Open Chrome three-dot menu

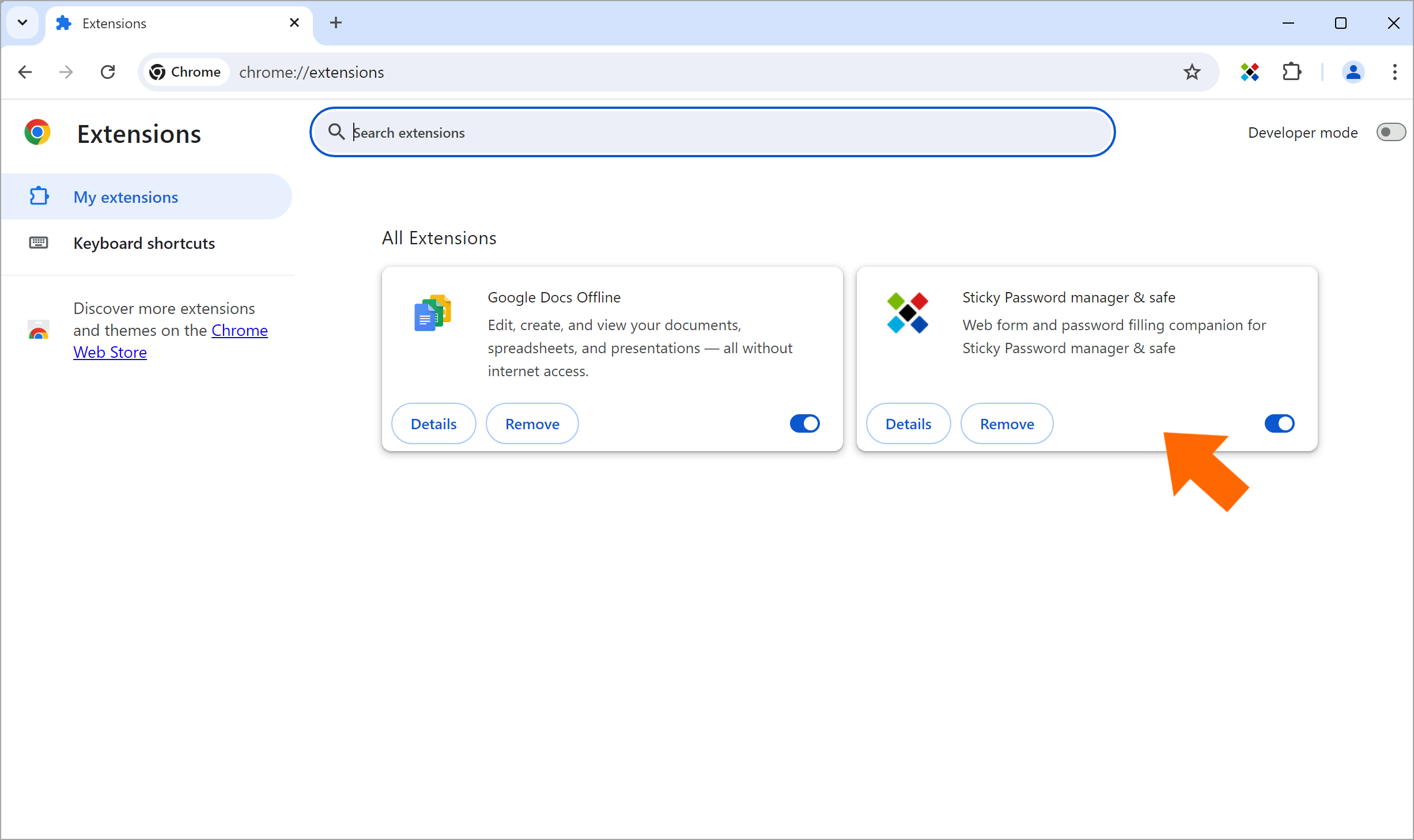pos(1394,72)
